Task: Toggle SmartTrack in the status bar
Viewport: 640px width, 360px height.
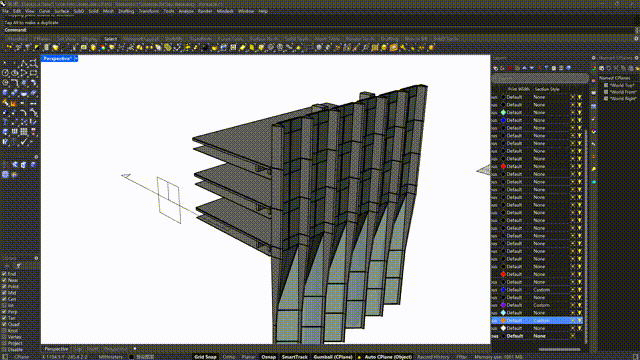Action: tap(294, 357)
